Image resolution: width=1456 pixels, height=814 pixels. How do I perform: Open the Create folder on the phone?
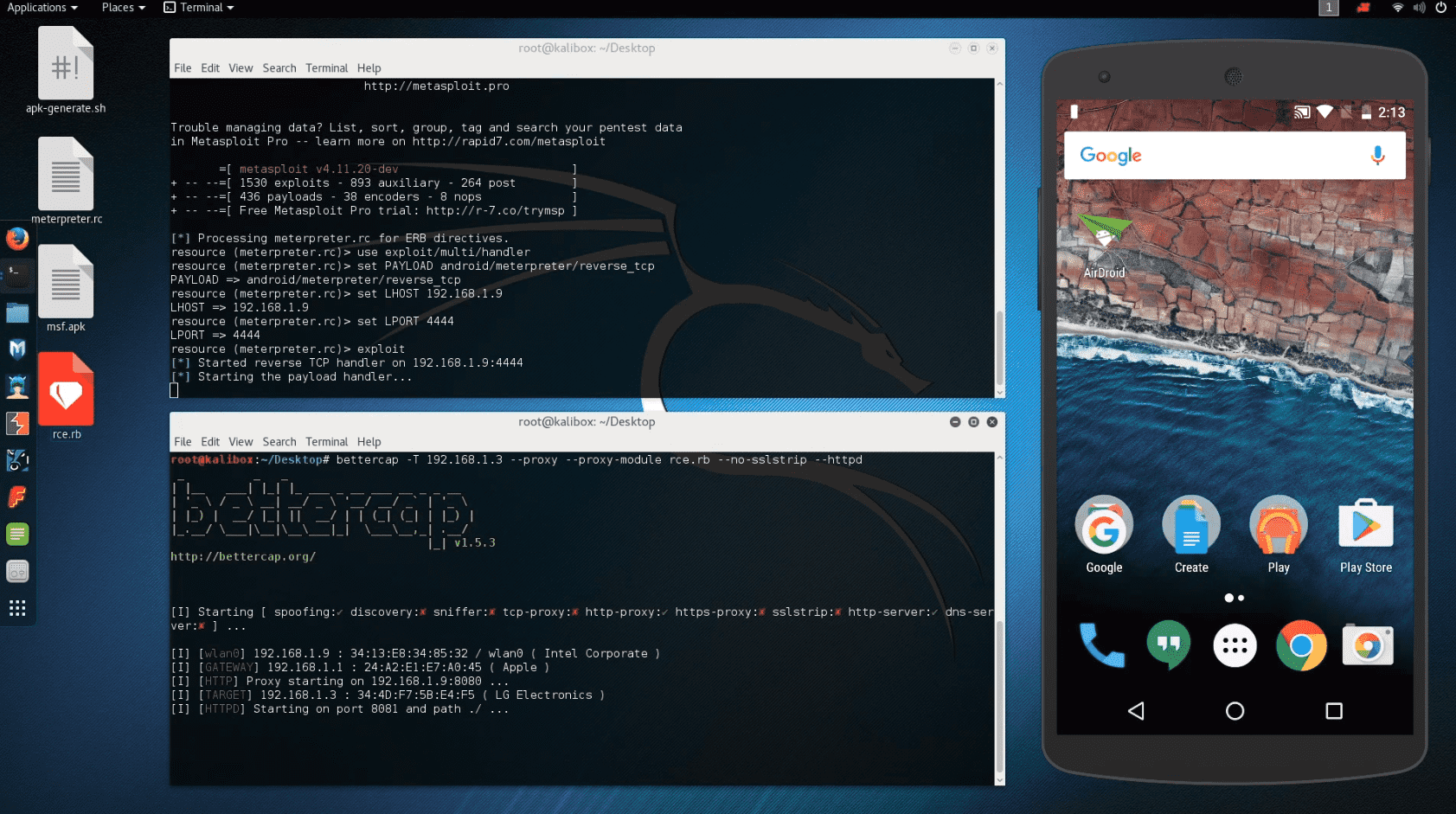click(1191, 534)
